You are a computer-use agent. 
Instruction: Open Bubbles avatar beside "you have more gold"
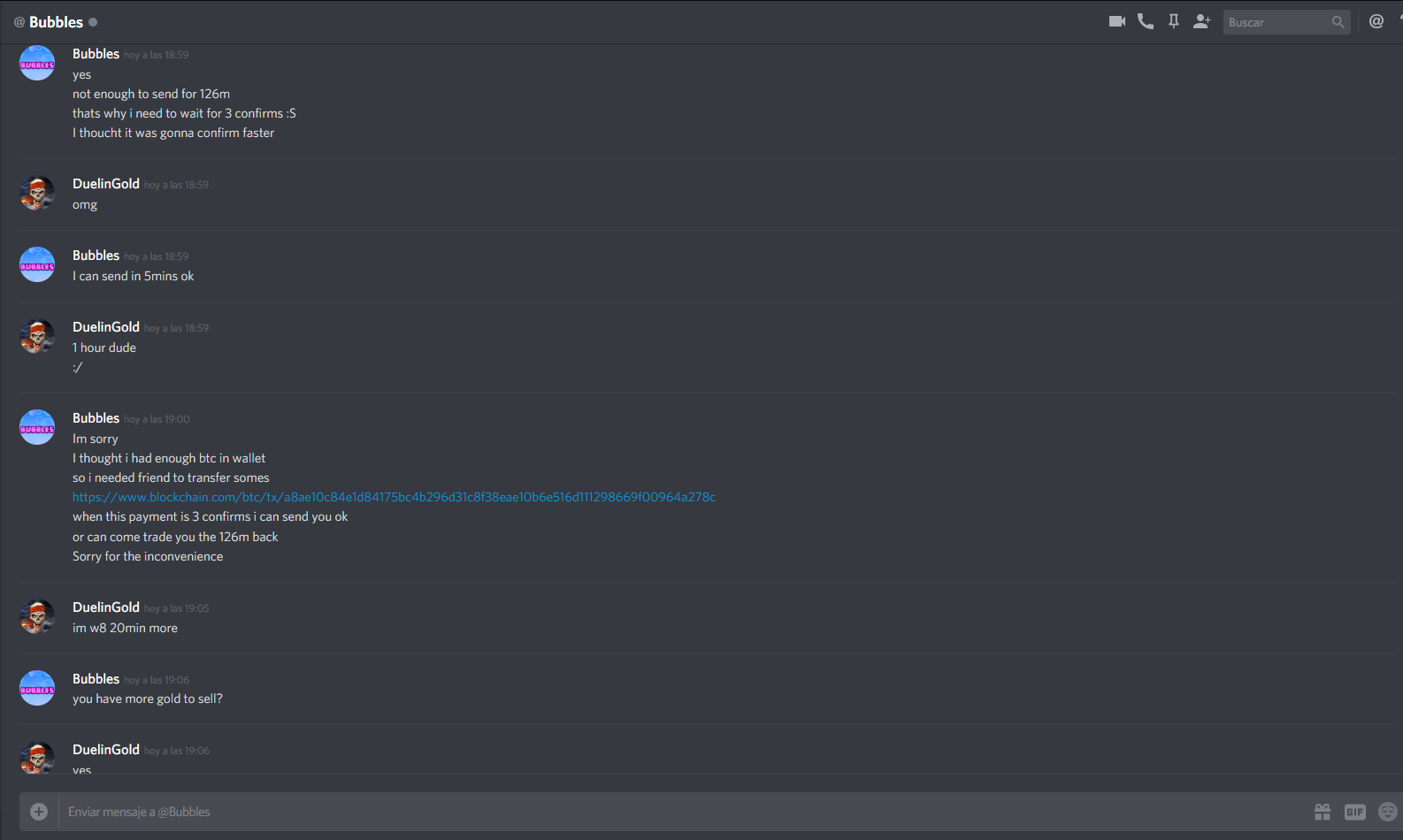37,688
